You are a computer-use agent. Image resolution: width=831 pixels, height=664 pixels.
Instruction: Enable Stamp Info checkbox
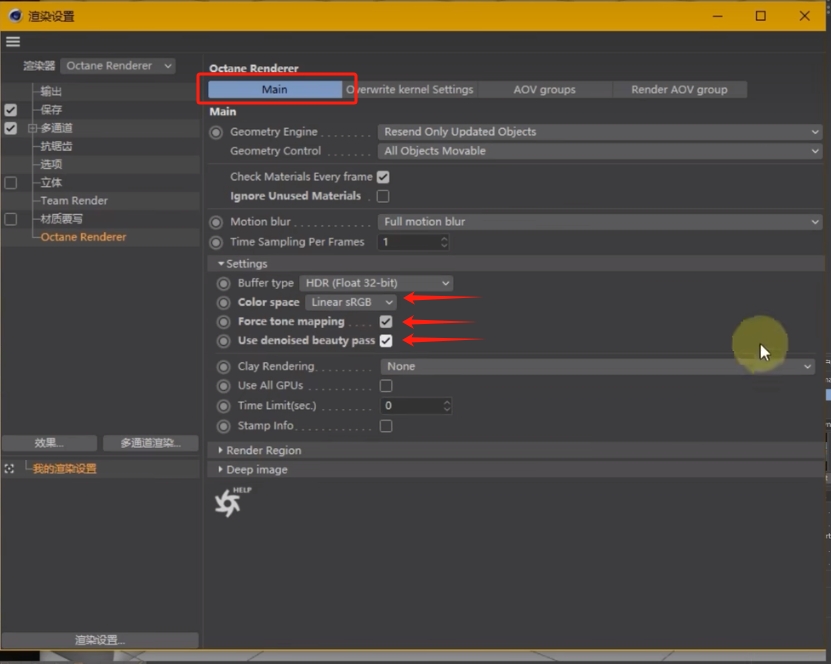click(x=386, y=426)
